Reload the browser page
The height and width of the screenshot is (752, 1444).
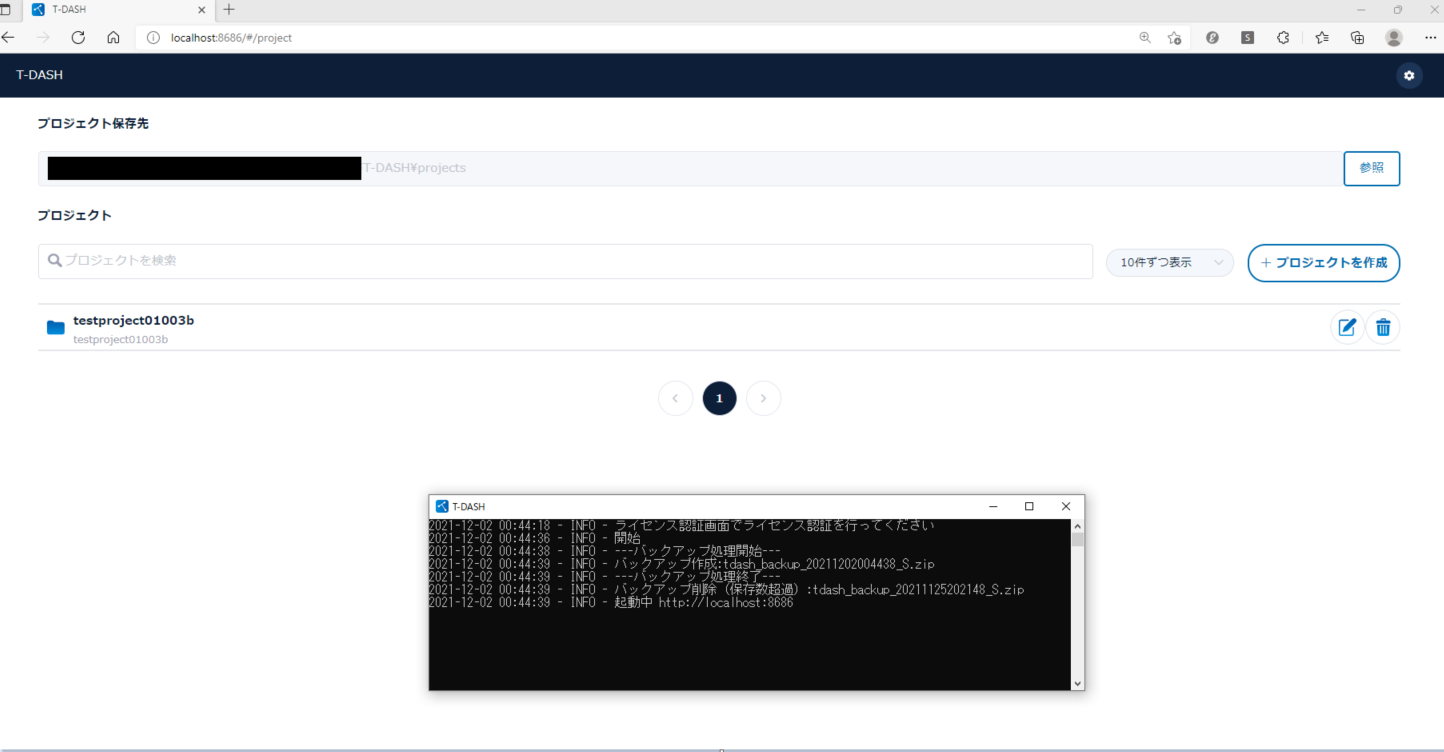pos(78,37)
